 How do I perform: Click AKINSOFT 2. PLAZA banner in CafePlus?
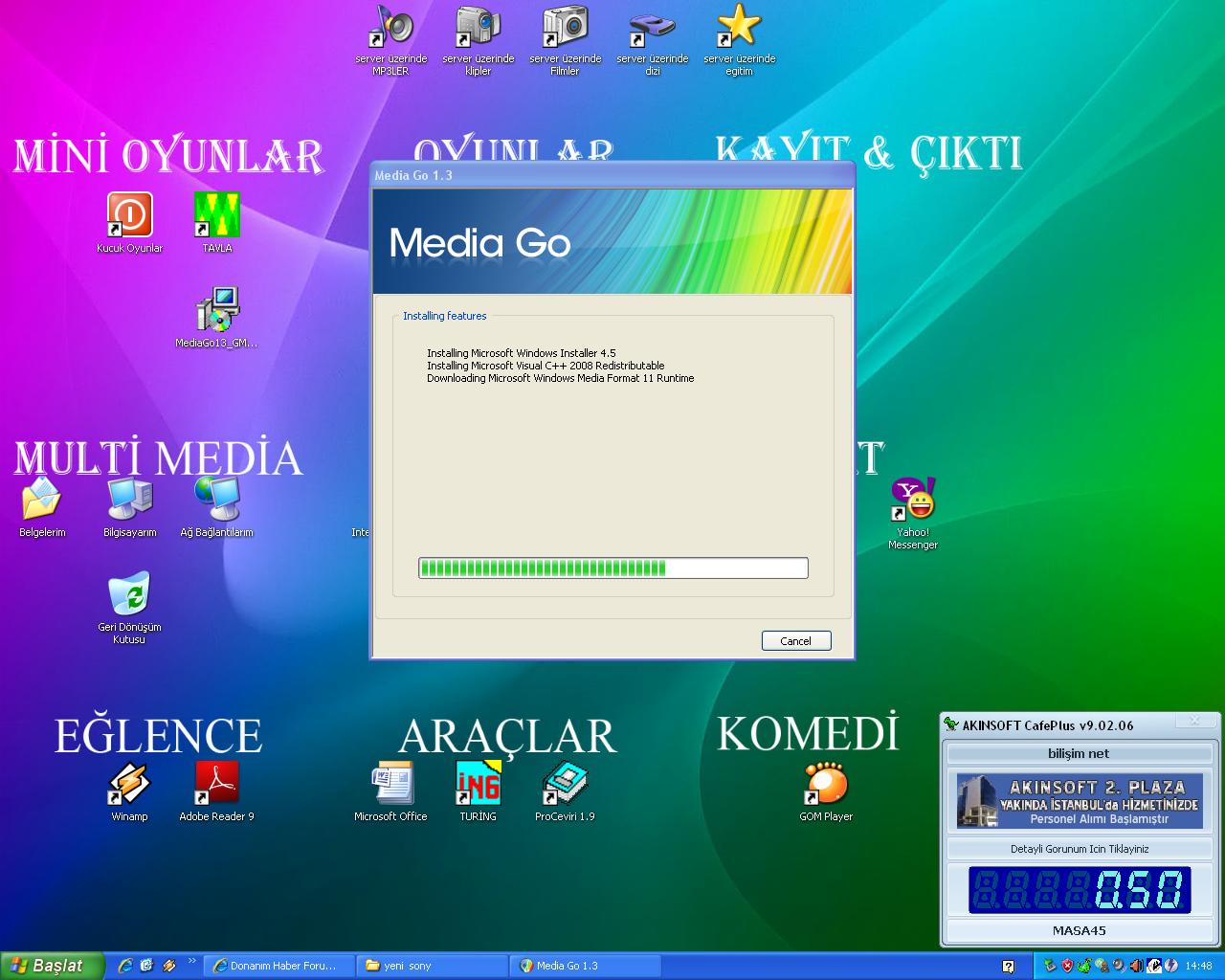pos(1079,801)
